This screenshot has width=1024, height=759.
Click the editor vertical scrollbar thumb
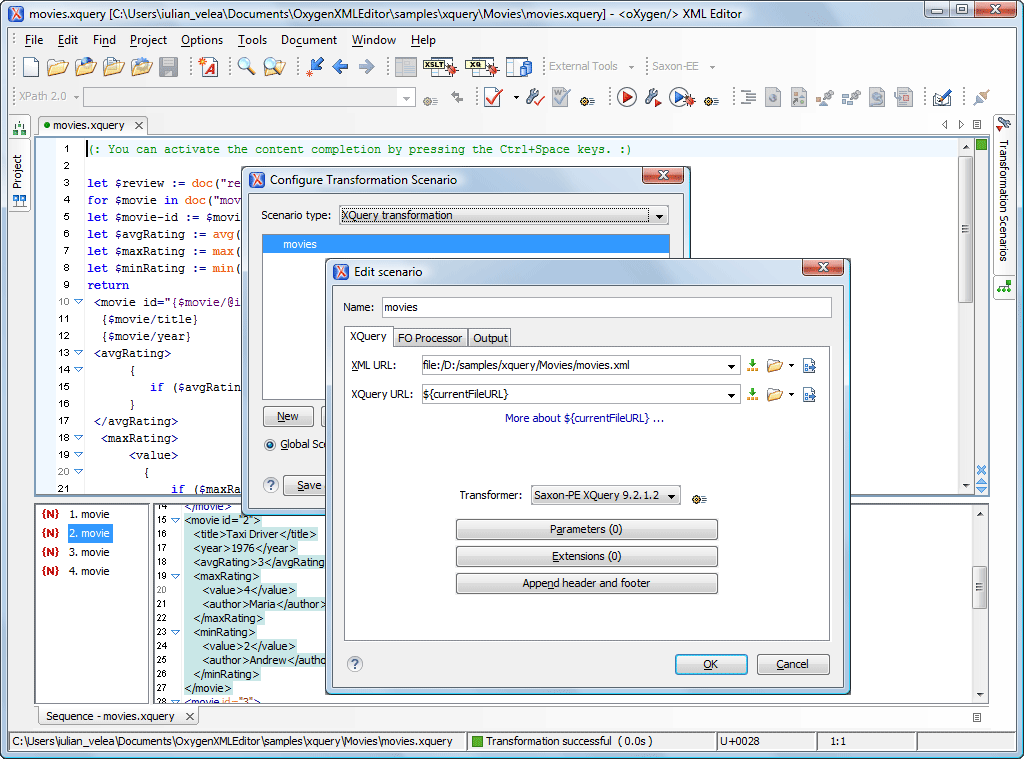(965, 229)
